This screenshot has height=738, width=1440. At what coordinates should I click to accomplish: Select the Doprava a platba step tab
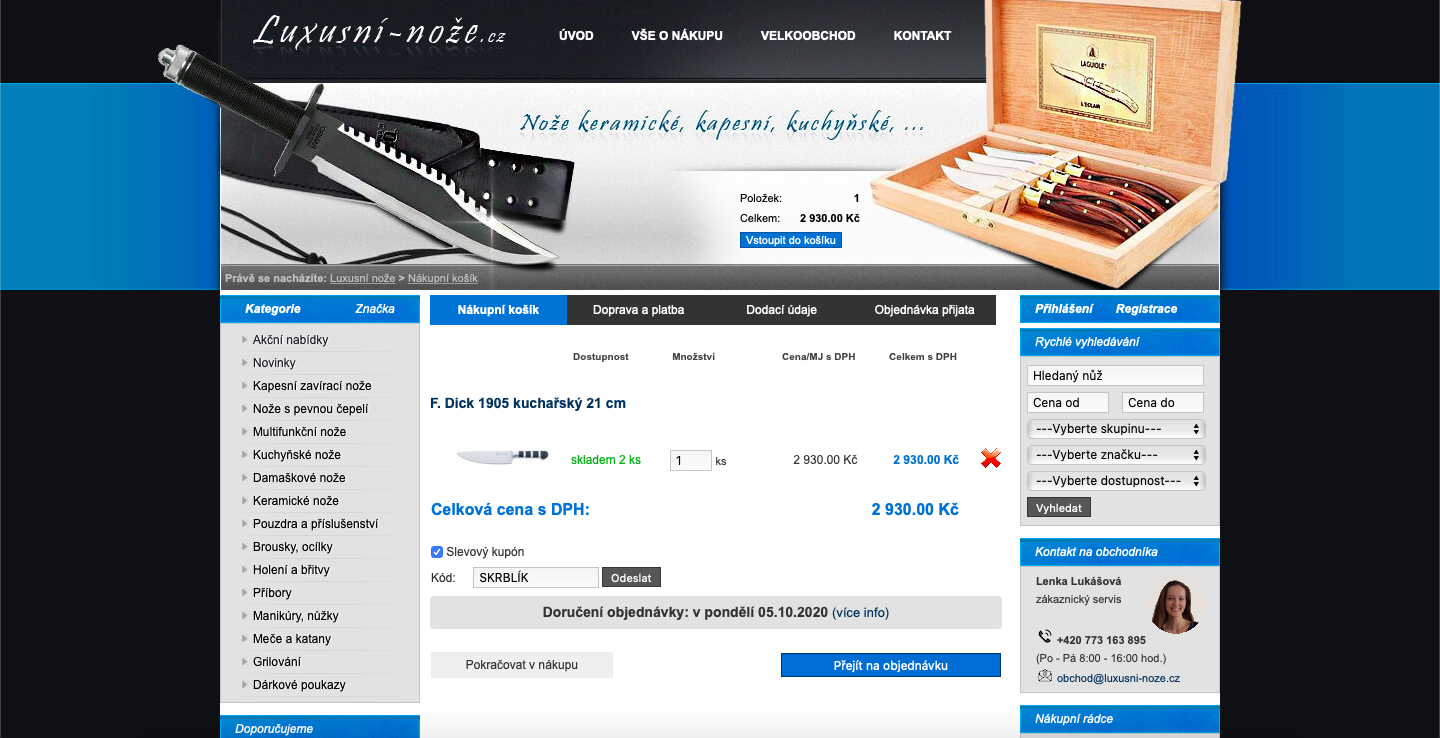coord(638,310)
